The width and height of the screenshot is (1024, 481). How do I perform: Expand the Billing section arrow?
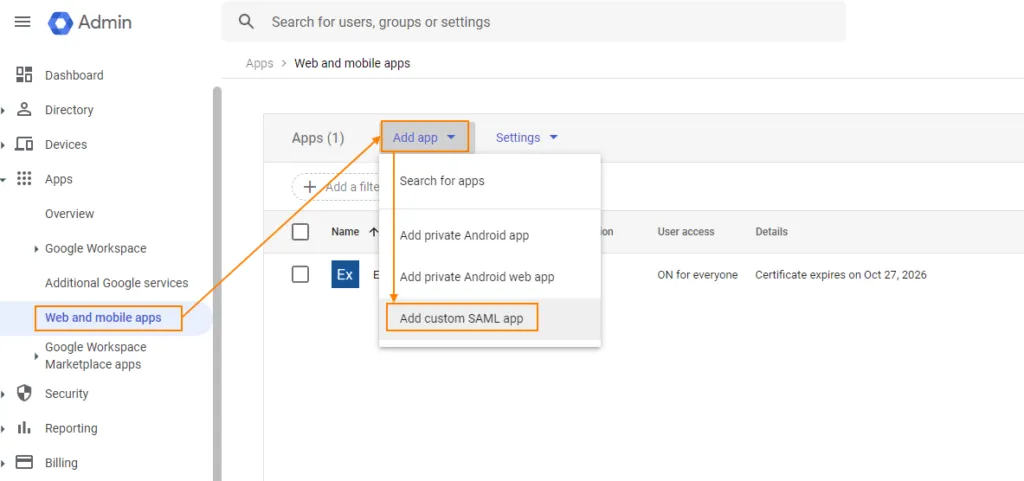[3, 463]
